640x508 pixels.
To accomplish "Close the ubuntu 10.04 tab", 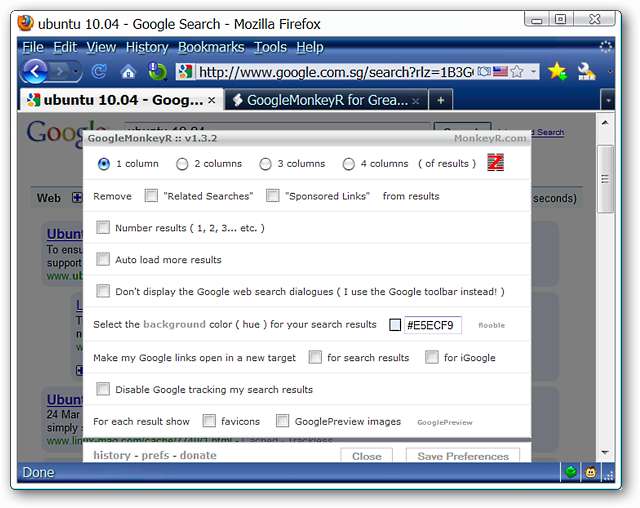I will click(x=211, y=100).
